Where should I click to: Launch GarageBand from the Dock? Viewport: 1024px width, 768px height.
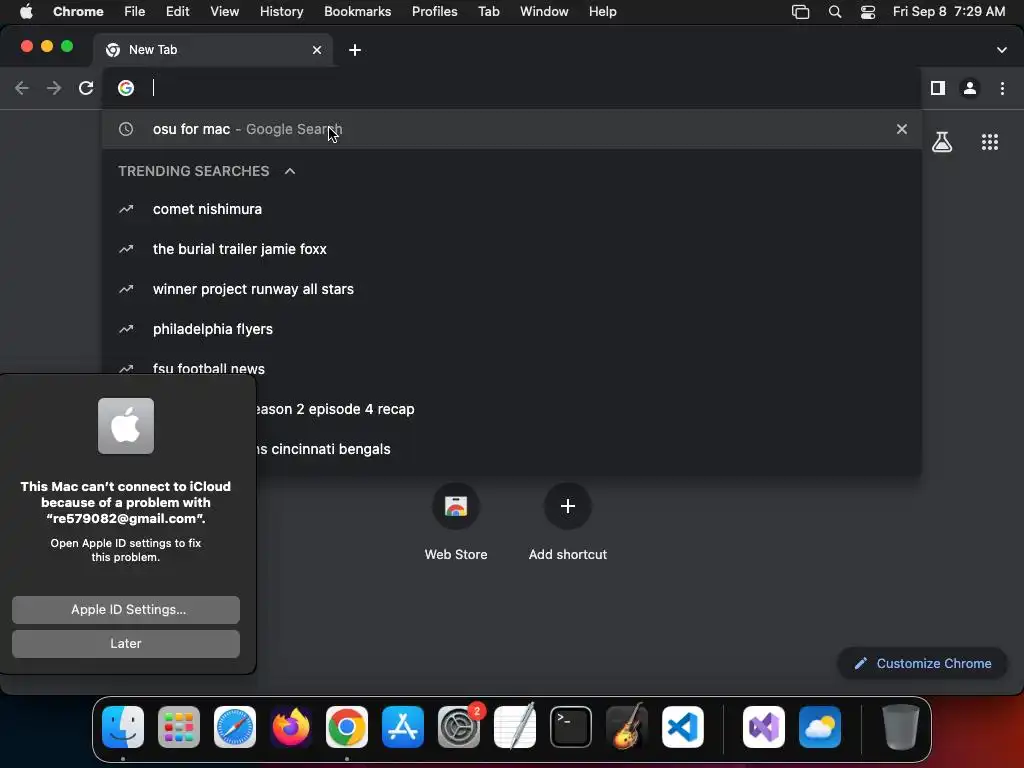pos(627,727)
